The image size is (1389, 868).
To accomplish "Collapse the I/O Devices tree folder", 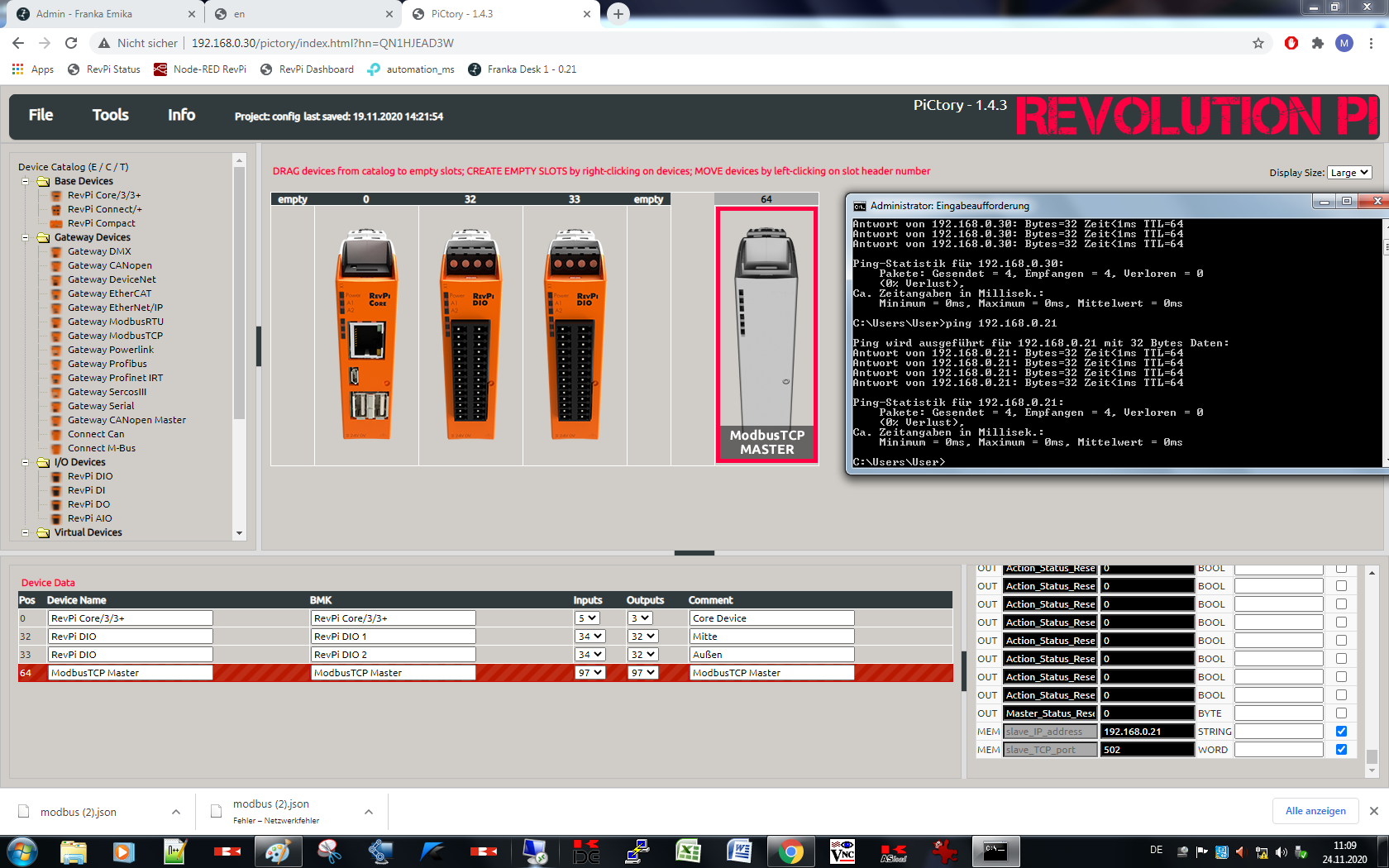I will tap(26, 462).
